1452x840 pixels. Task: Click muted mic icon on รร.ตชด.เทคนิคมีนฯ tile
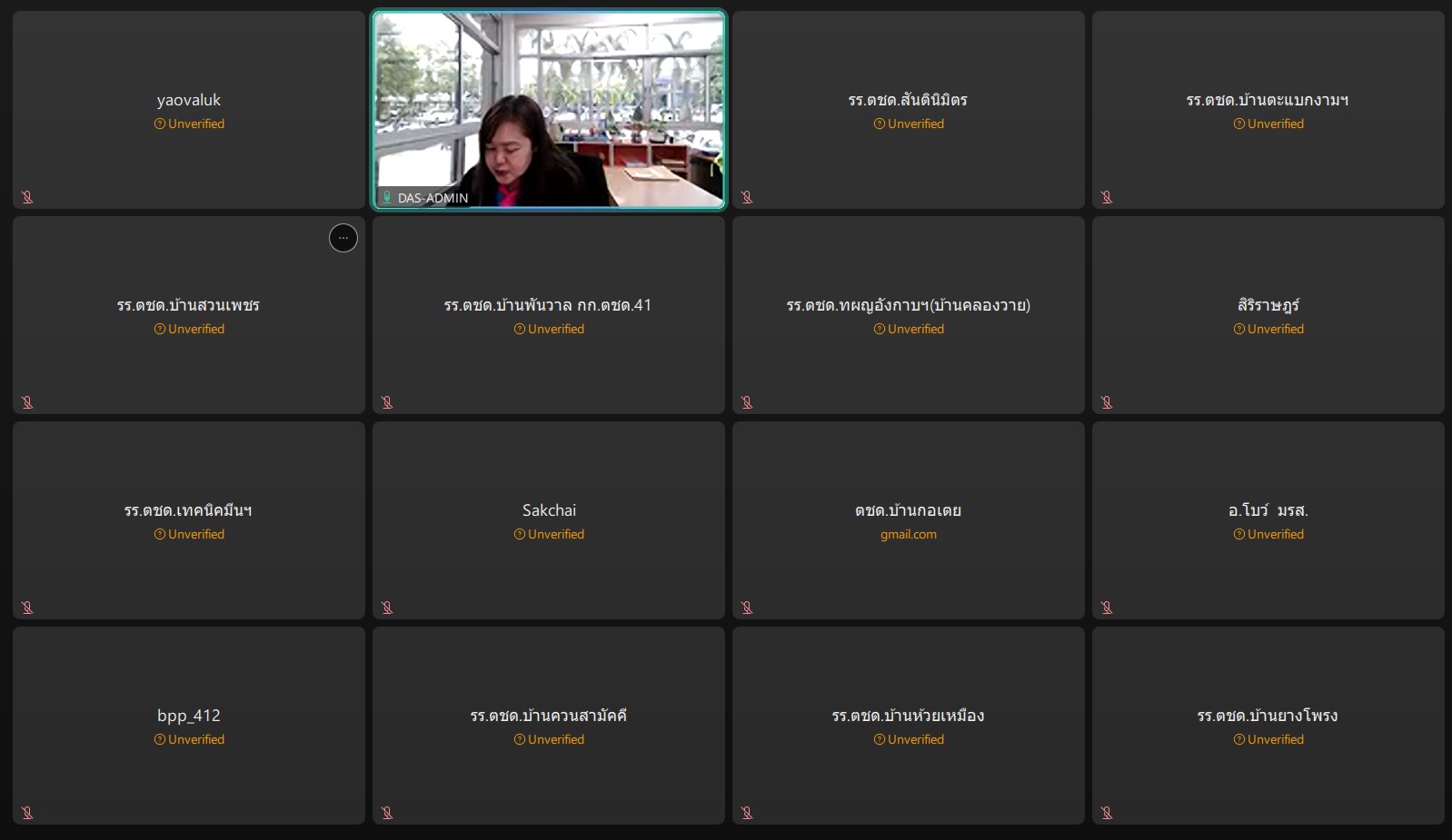(27, 608)
